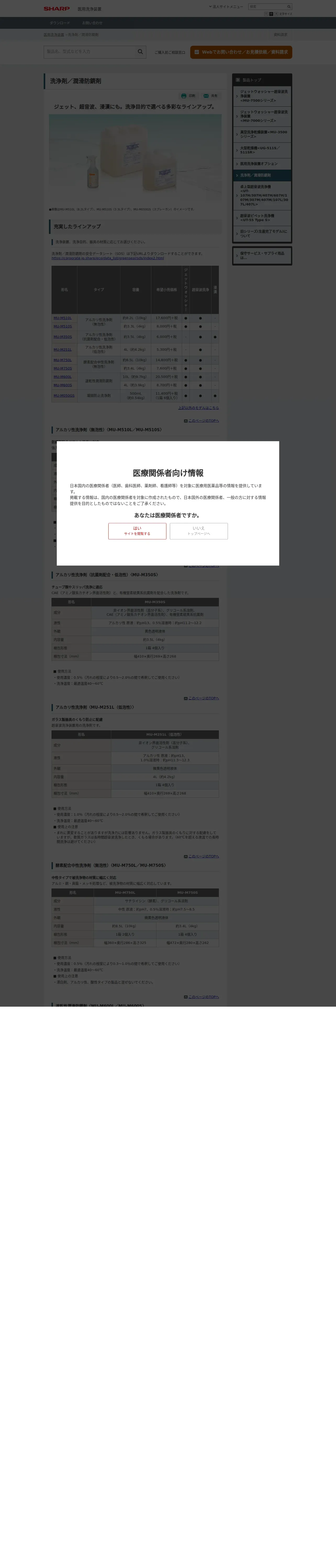336x1568 pixels.
Task: Click 医療関係者向け情報 dialog heading
Action: coord(168,473)
